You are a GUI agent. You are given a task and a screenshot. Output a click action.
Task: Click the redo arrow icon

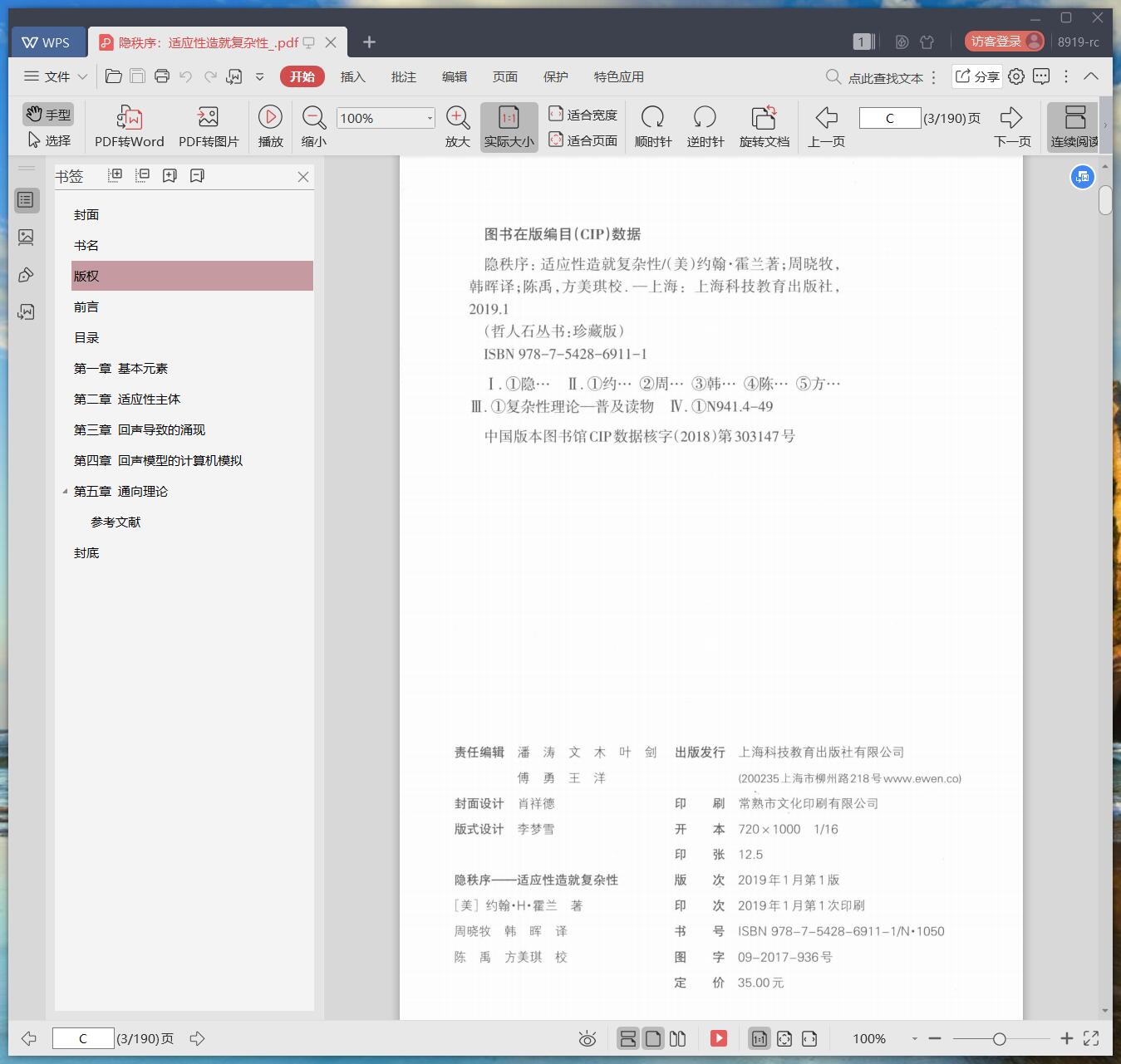210,76
